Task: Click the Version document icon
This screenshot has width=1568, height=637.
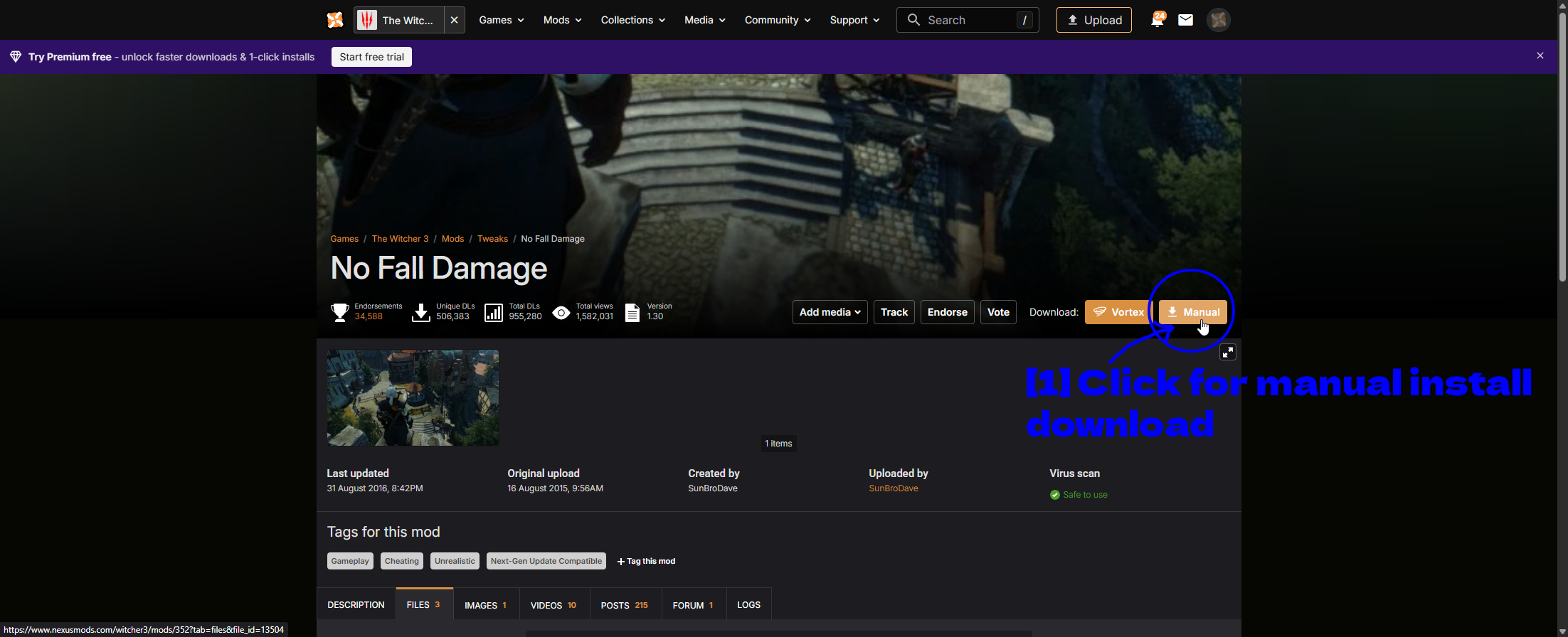Action: [632, 313]
